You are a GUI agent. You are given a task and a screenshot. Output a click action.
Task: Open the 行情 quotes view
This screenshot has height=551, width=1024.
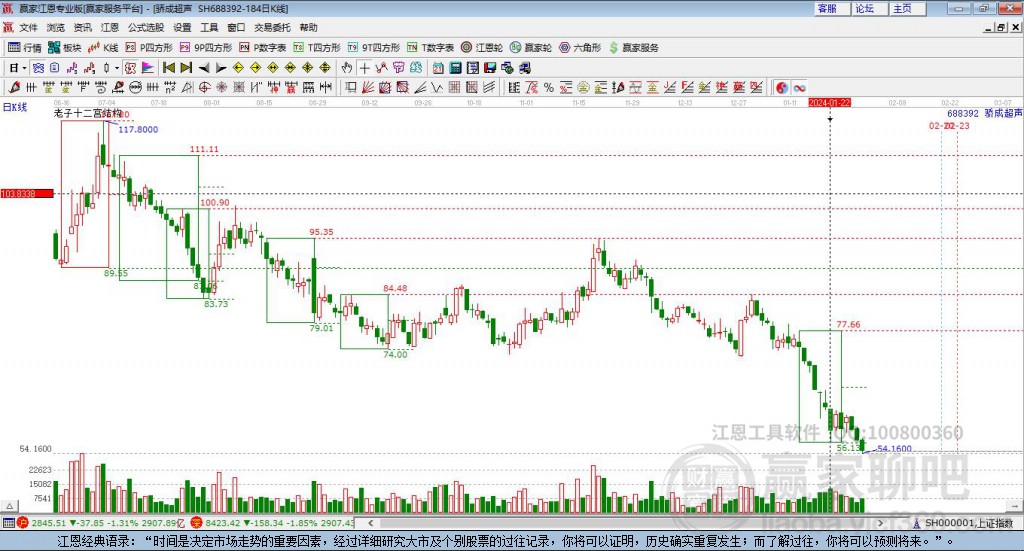tap(24, 48)
